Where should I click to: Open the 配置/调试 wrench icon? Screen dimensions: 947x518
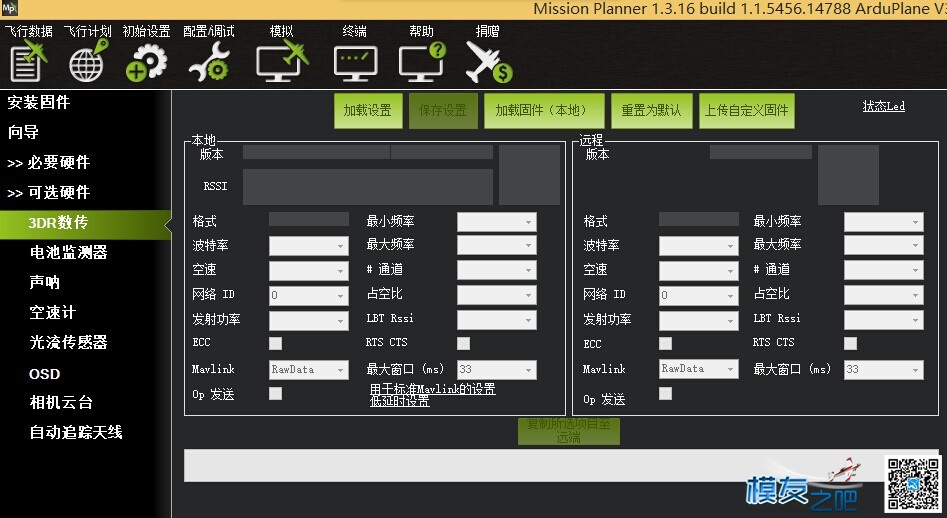[x=209, y=62]
